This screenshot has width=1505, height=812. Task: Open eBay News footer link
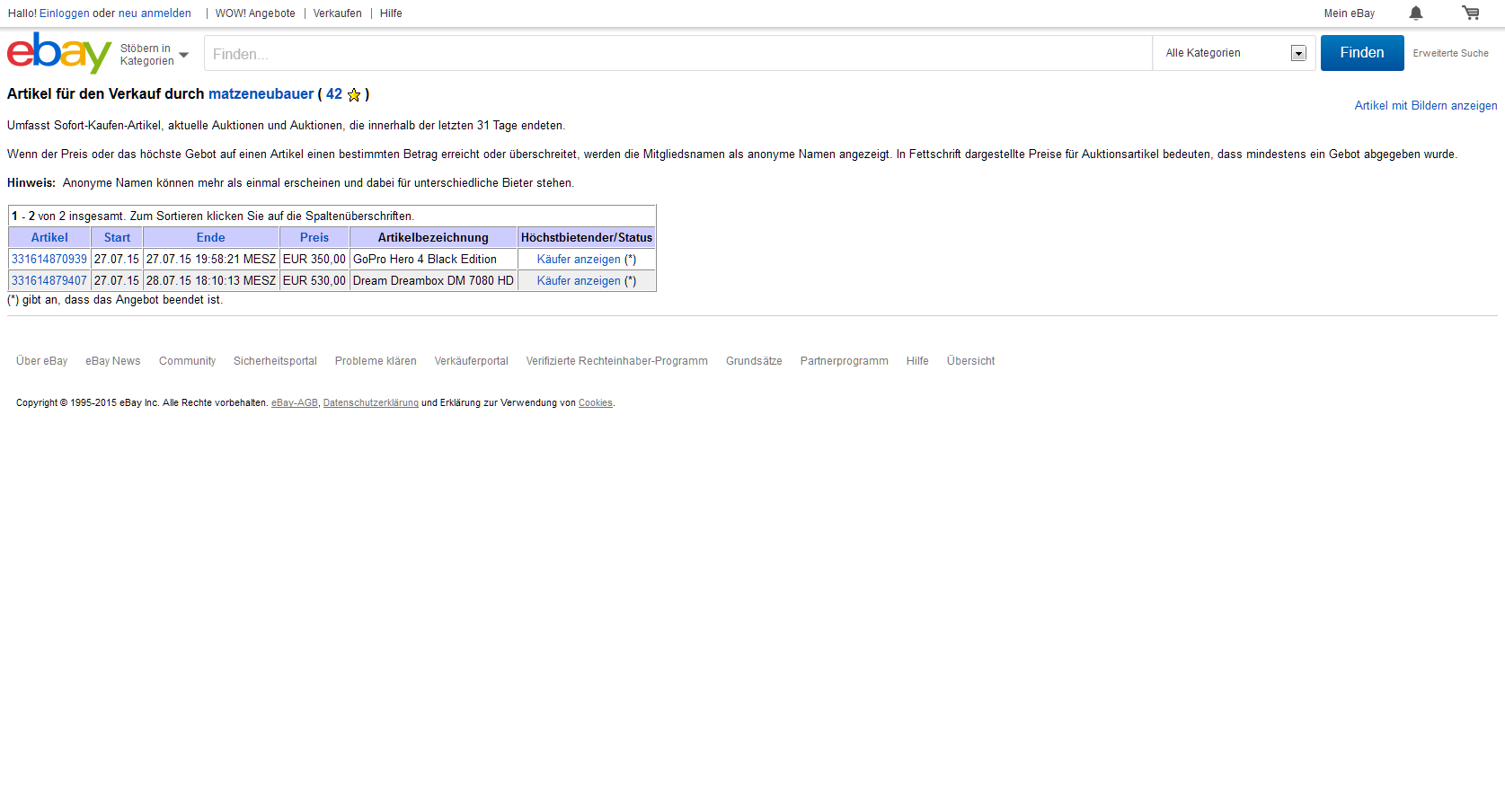point(113,361)
